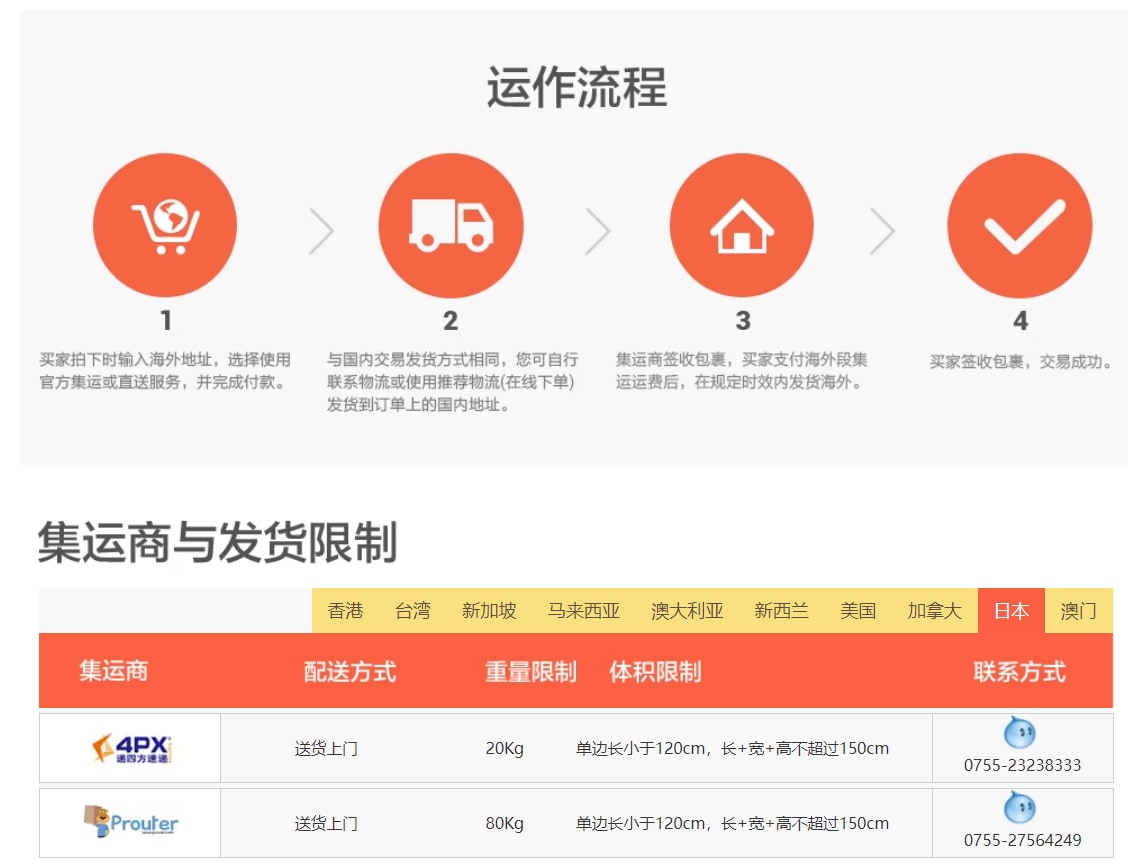Switch to the 香港 tab
This screenshot has height=865, width=1128.
point(345,611)
